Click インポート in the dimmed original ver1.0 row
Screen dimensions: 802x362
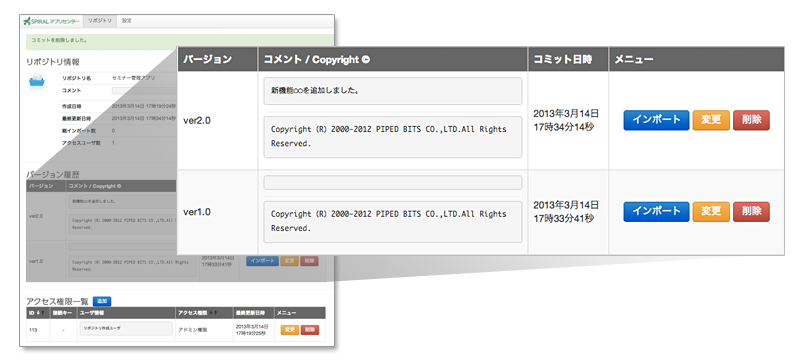click(x=262, y=261)
